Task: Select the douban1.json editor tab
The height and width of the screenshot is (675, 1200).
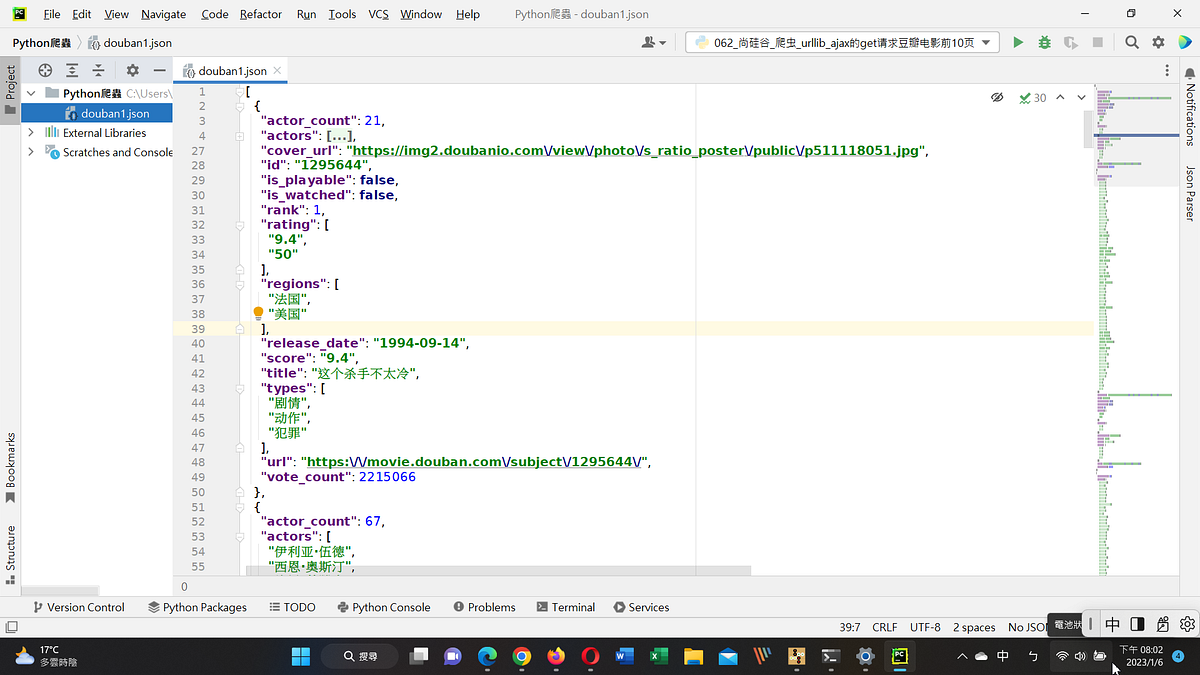Action: [231, 71]
